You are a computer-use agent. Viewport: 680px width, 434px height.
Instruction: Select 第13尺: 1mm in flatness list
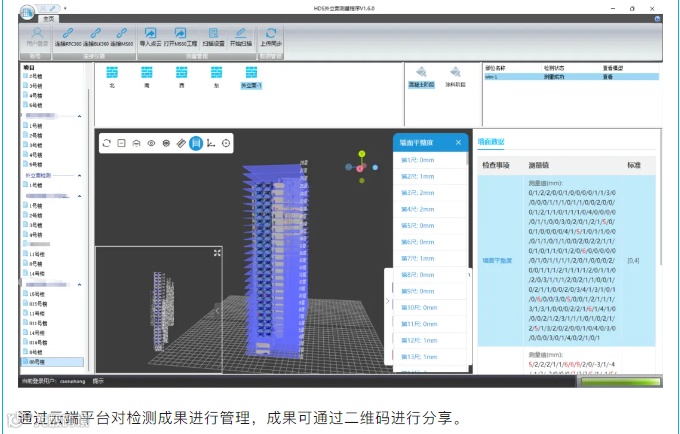[x=429, y=357]
